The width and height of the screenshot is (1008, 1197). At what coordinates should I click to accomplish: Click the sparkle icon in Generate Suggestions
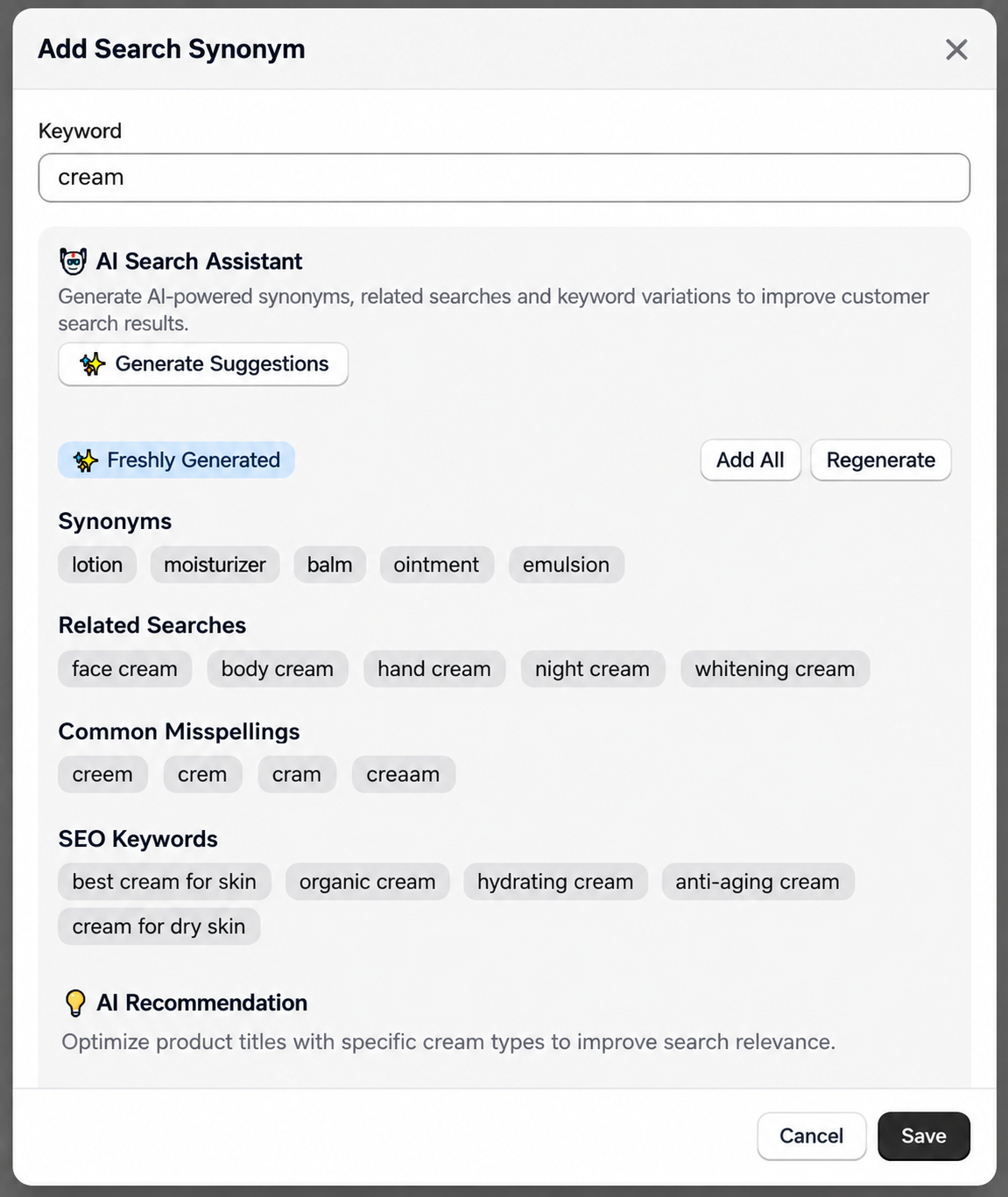tap(92, 363)
